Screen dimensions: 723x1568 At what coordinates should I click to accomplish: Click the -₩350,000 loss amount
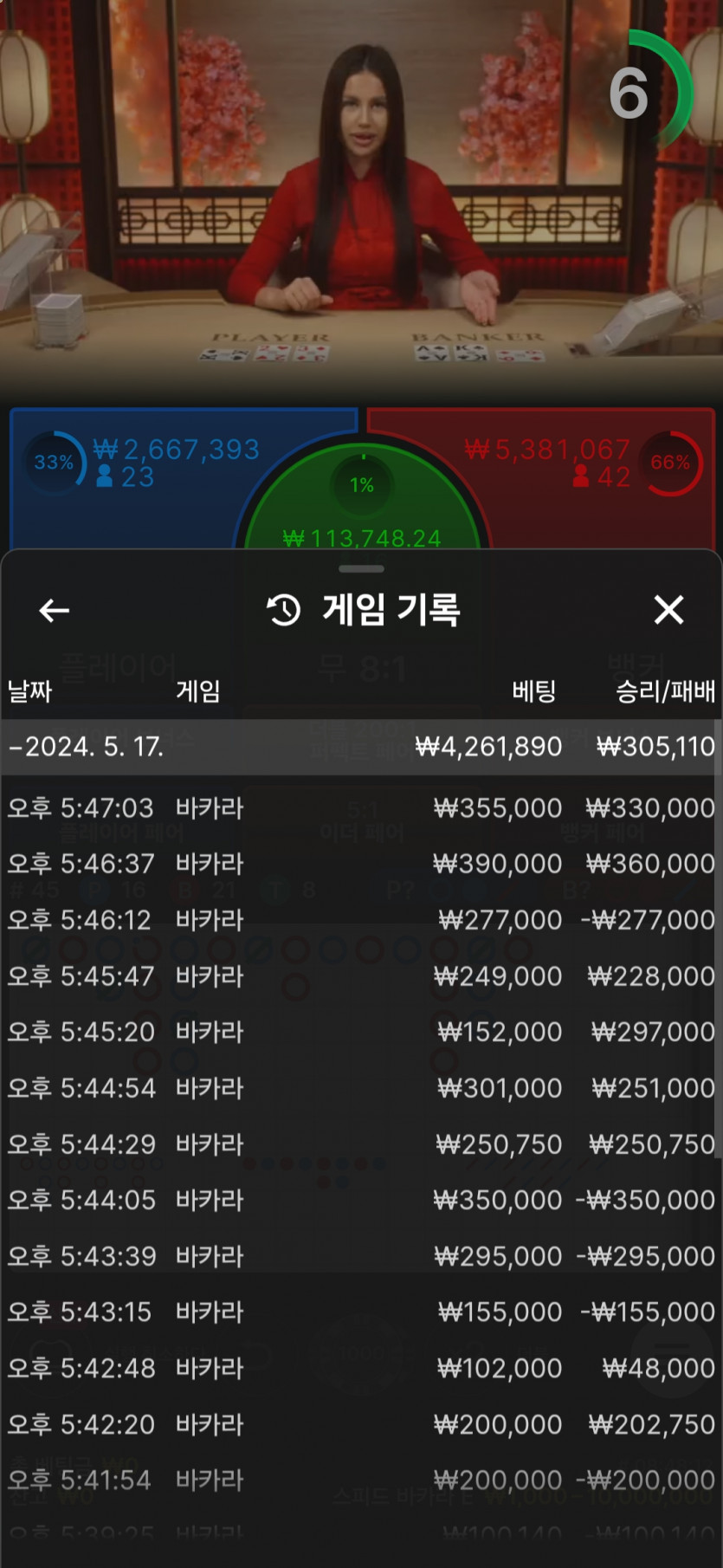click(645, 1200)
